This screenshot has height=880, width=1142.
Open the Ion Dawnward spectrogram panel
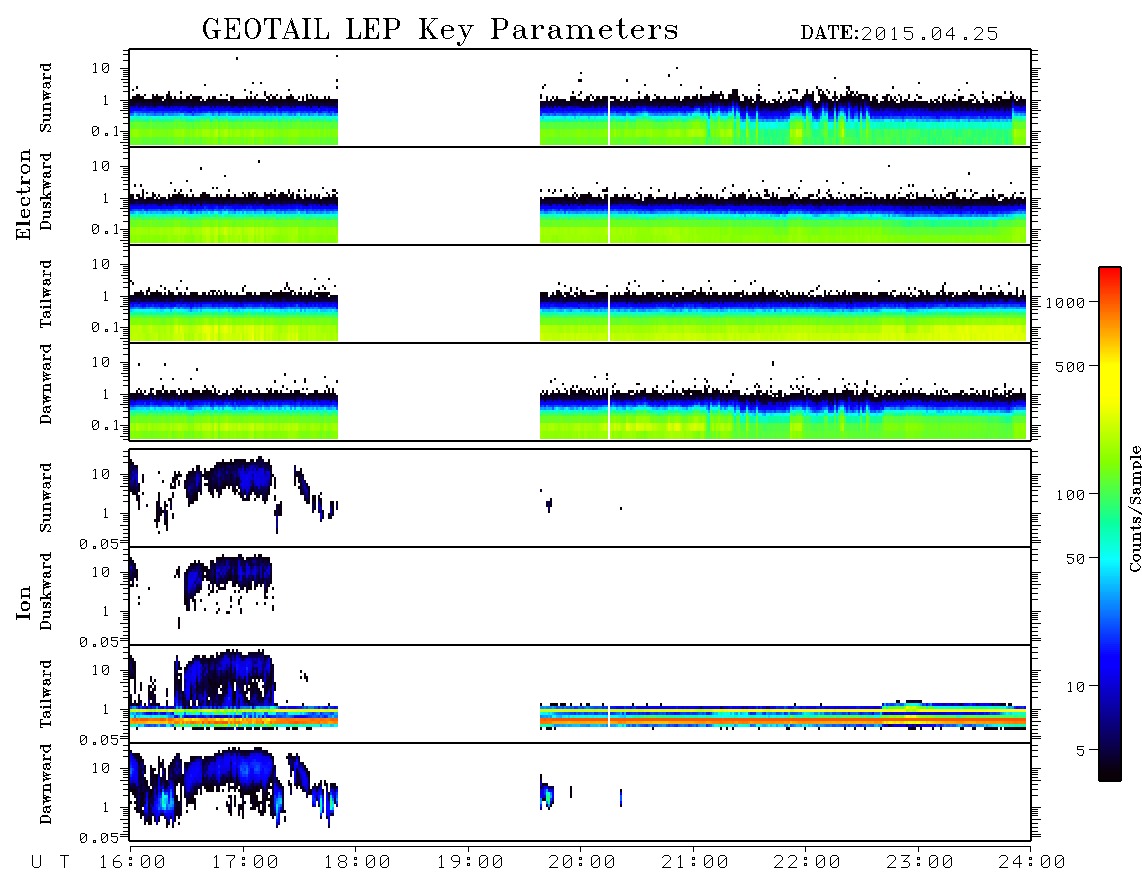[x=580, y=791]
